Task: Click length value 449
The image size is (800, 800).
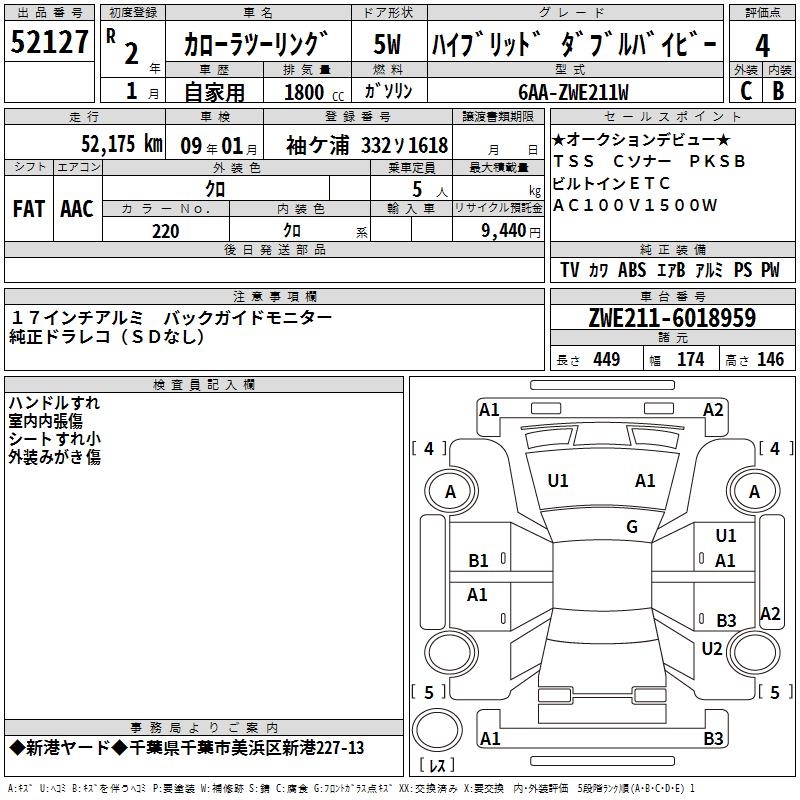Action: (x=606, y=359)
